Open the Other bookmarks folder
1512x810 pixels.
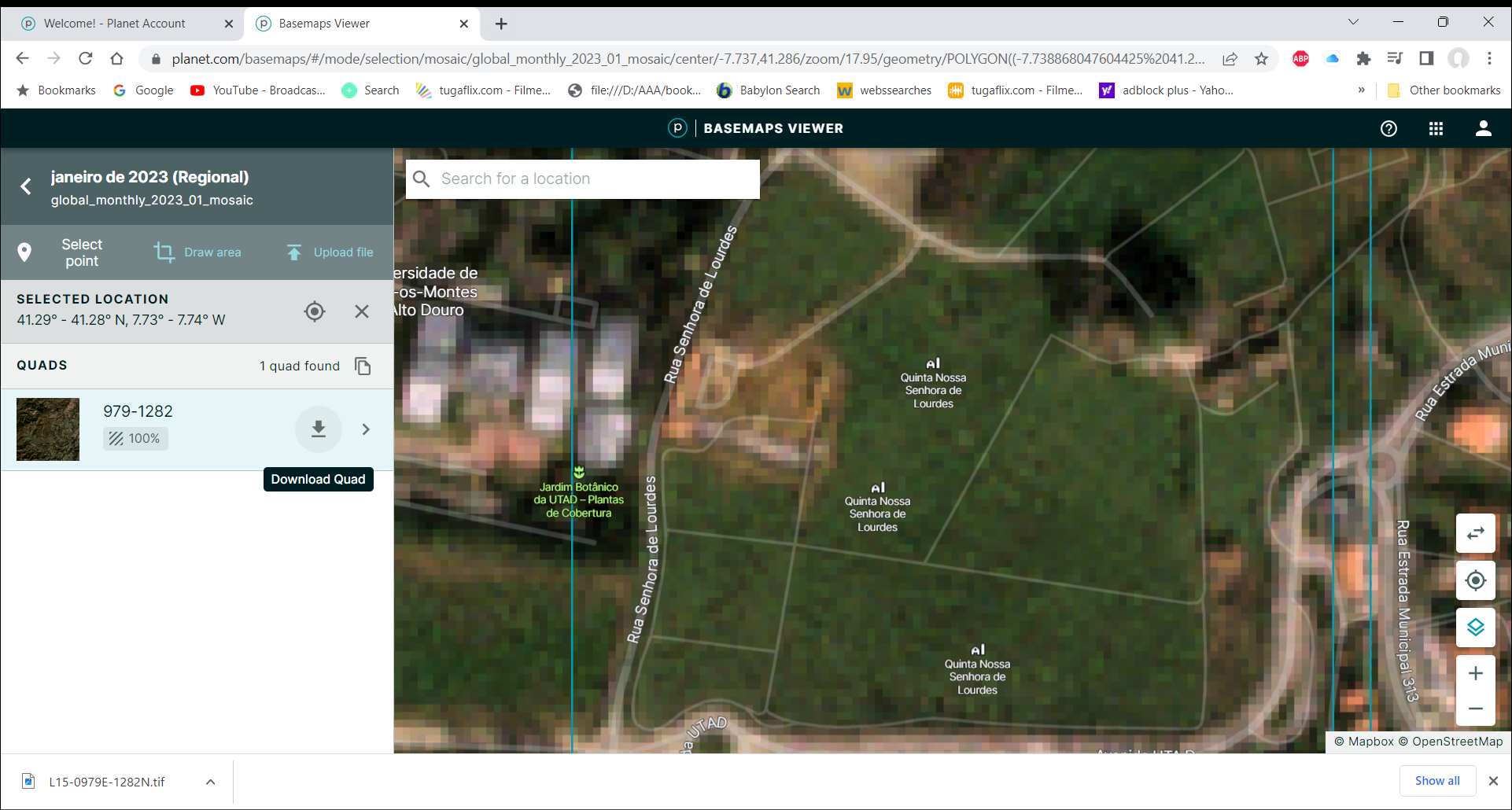(x=1444, y=90)
